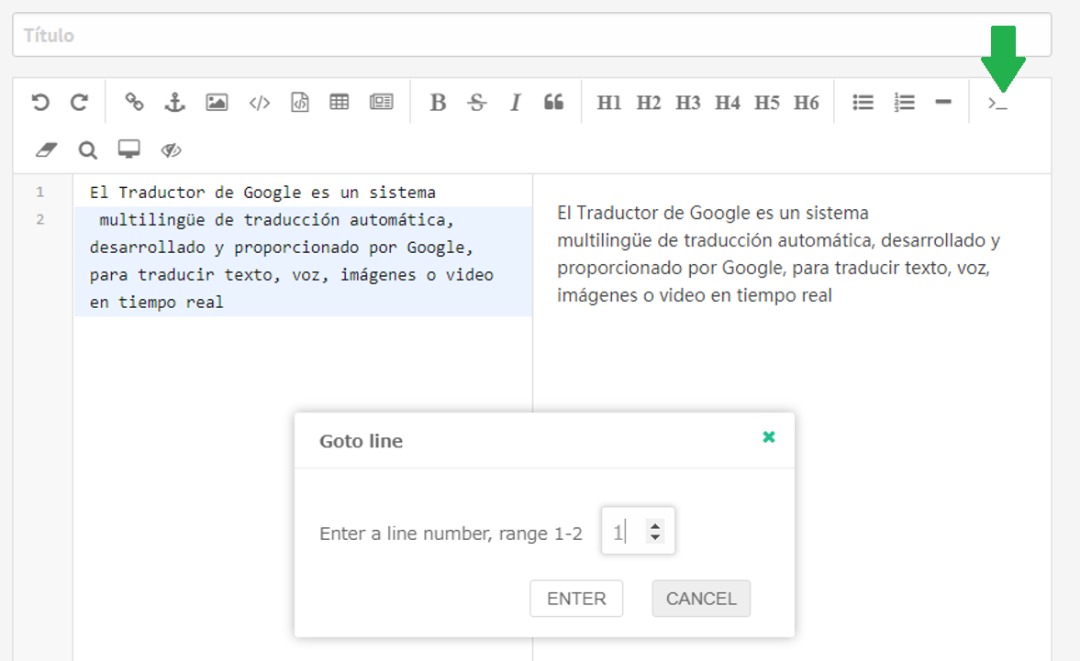Click the 'Enter a line number, range 1-2' label
Viewport: 1080px width, 661px height.
click(x=450, y=534)
